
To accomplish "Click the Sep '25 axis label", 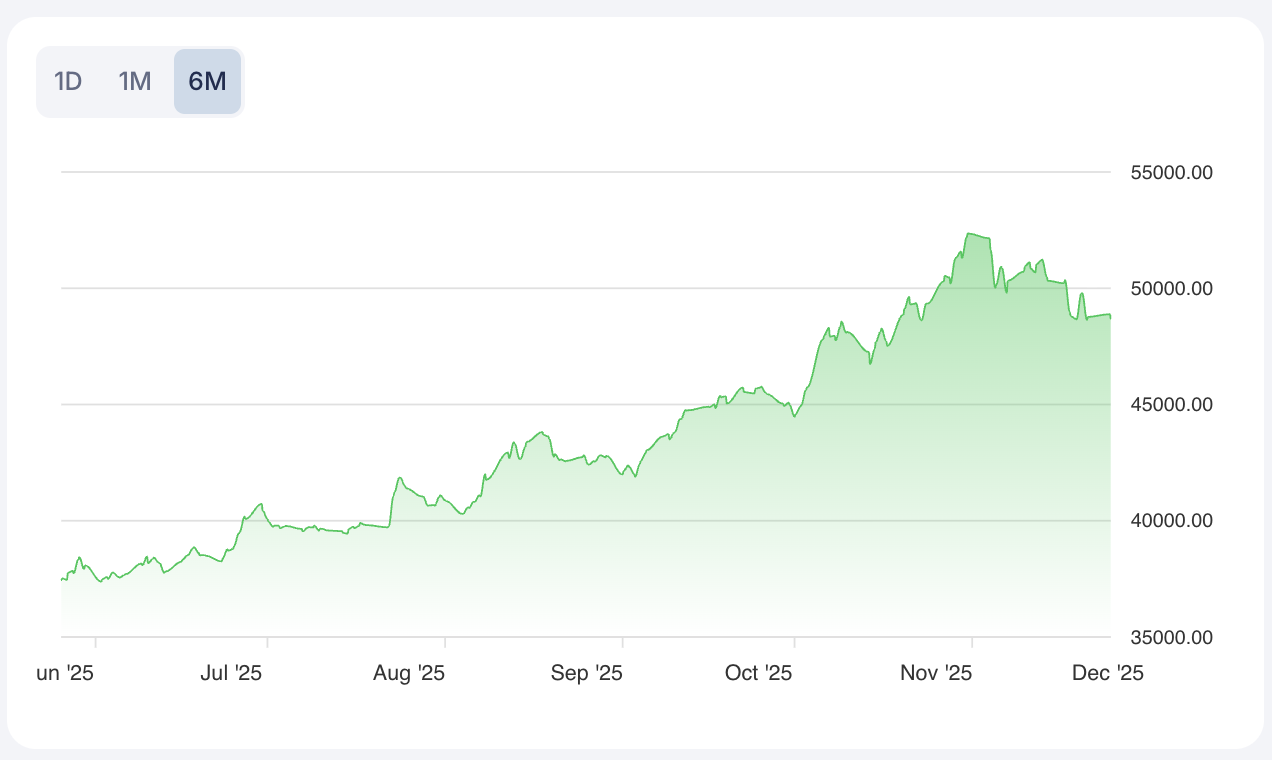I will 587,673.
